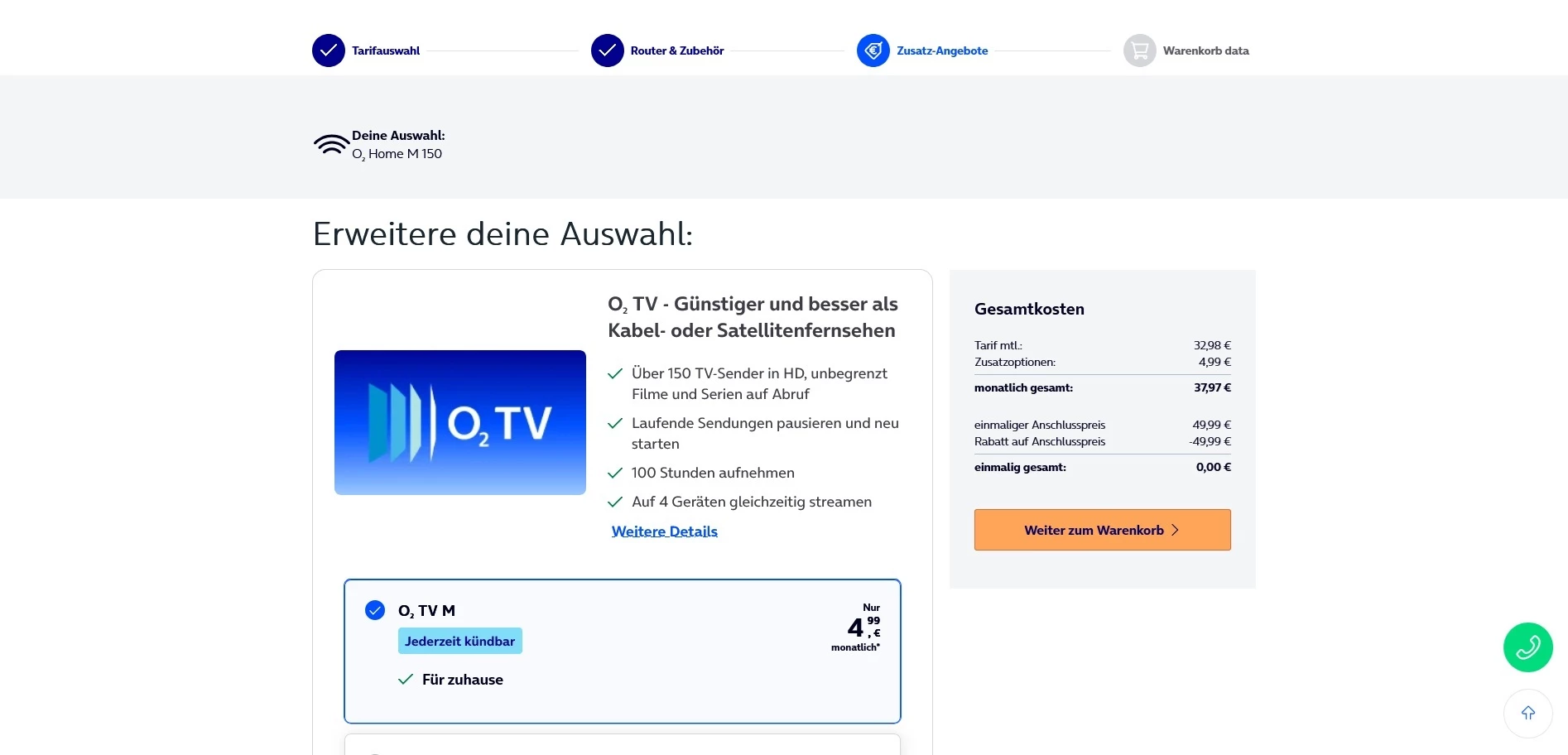The width and height of the screenshot is (1568, 755).
Task: Click the green phone call icon
Action: point(1528,647)
